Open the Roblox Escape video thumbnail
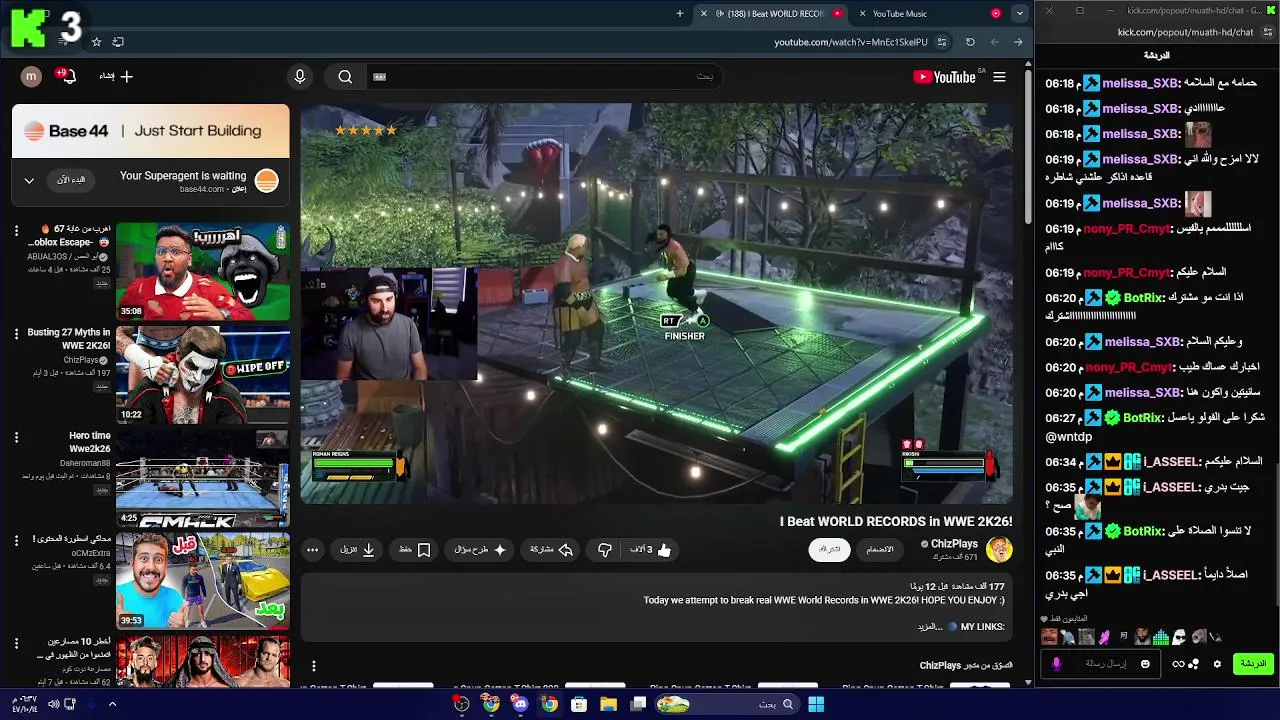The height and width of the screenshot is (720, 1280). [203, 271]
